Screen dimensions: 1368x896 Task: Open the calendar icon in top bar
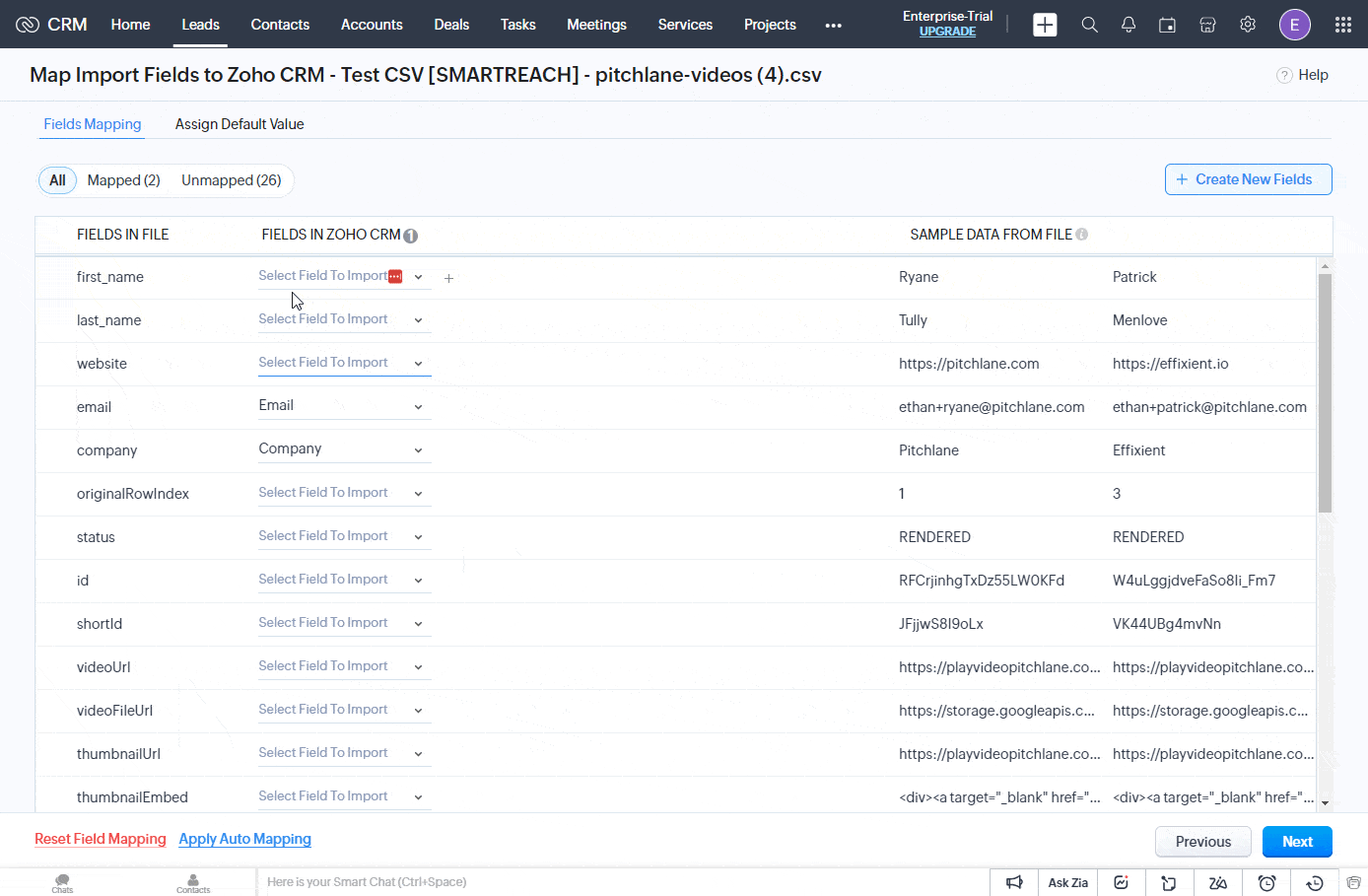point(1168,25)
